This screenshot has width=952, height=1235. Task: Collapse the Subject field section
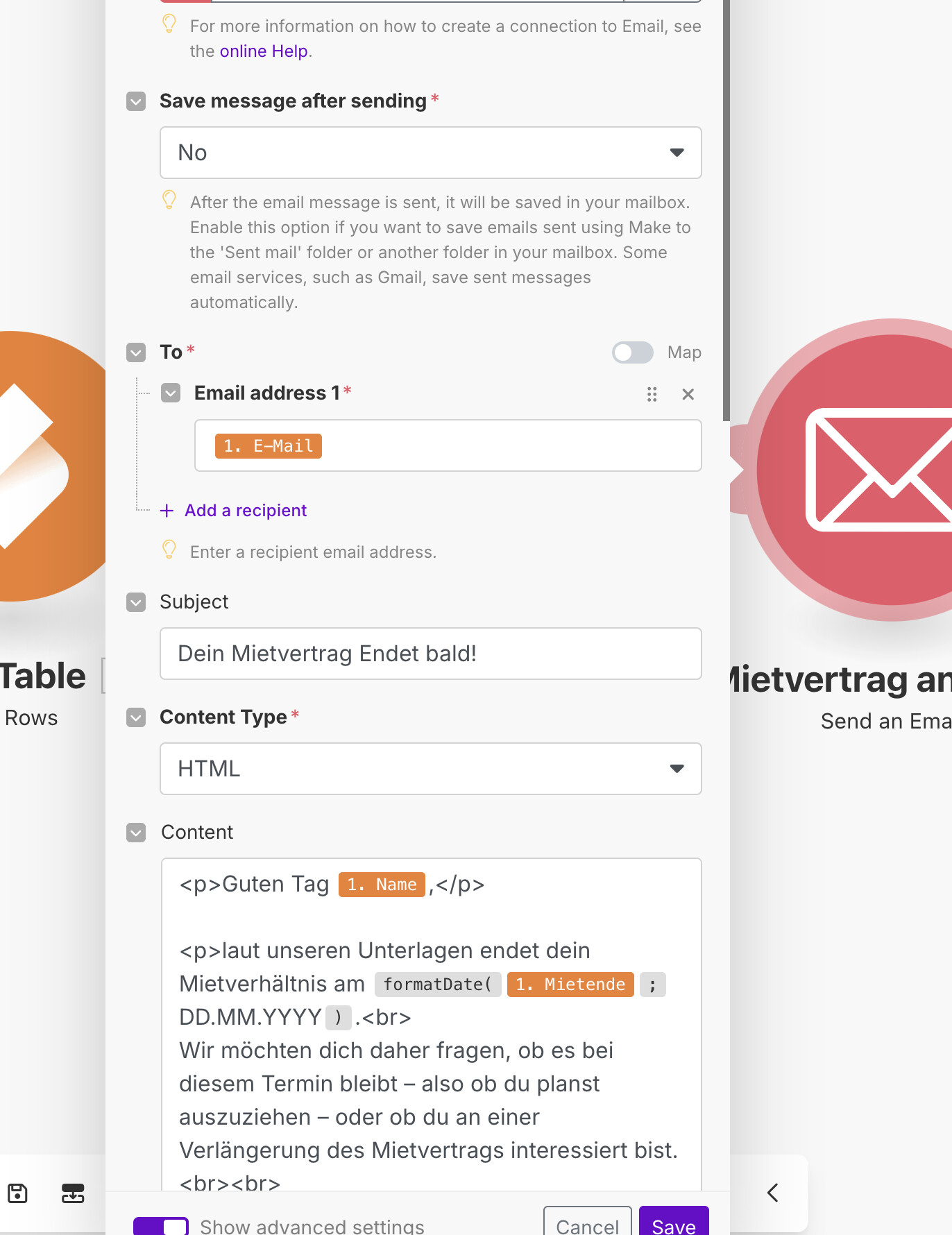[136, 602]
